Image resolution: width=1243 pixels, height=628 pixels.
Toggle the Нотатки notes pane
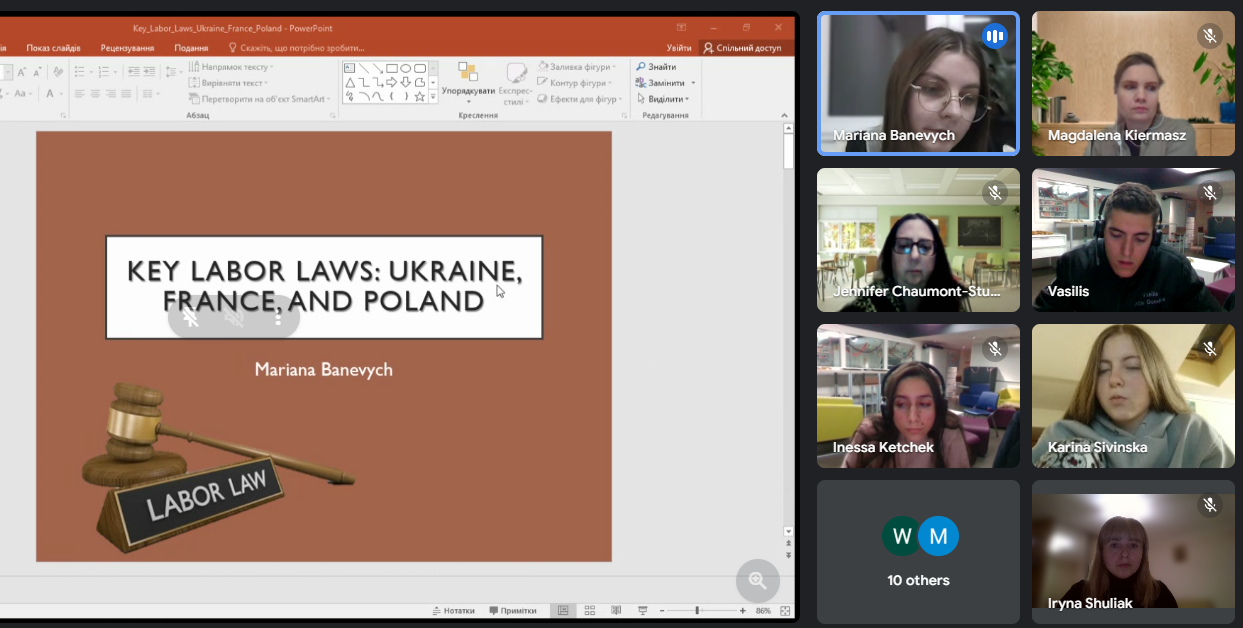pyautogui.click(x=453, y=610)
